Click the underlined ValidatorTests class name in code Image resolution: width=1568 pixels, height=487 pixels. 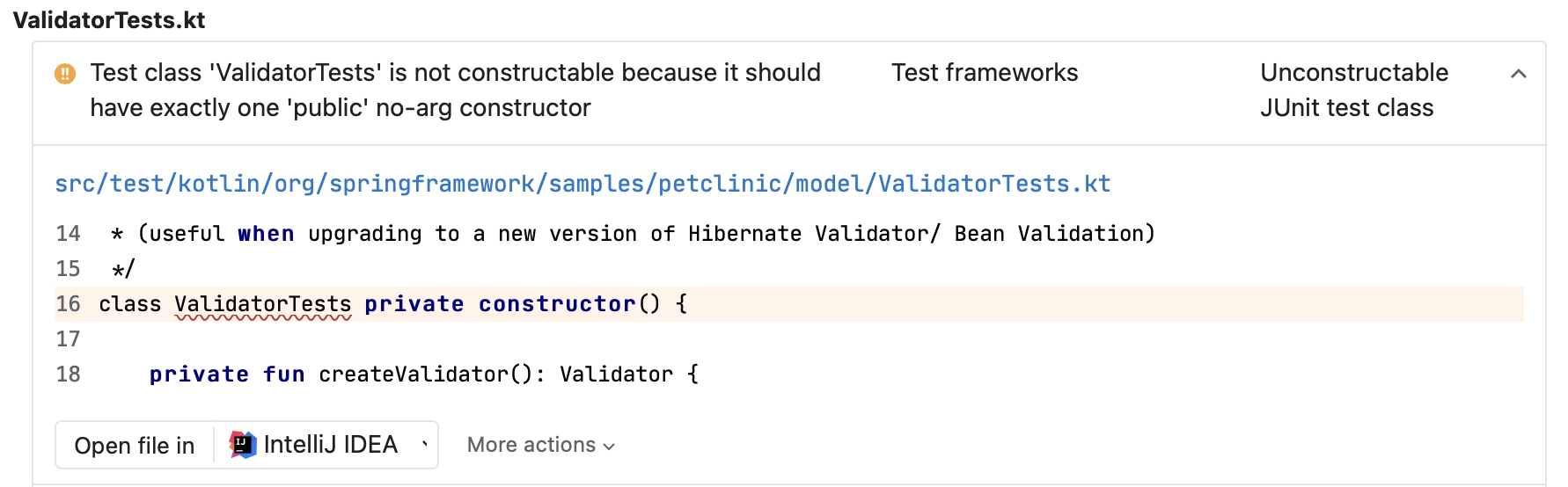click(263, 304)
